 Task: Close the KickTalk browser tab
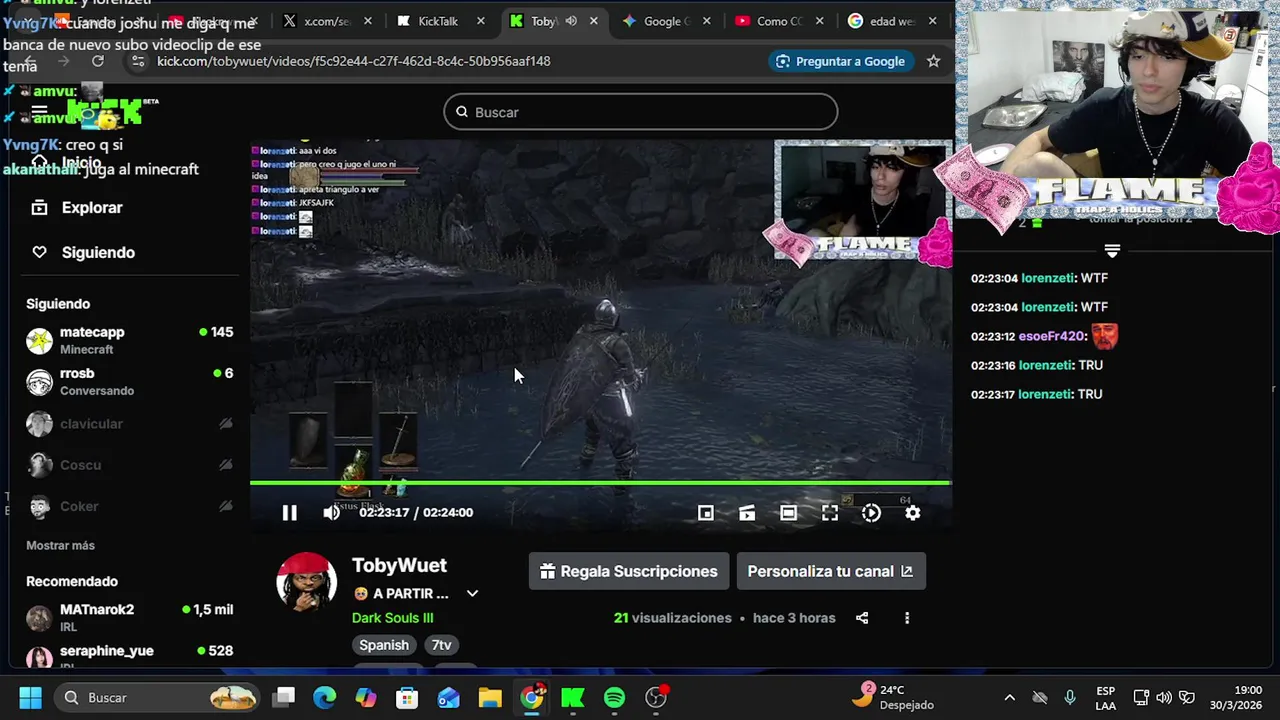tap(480, 21)
